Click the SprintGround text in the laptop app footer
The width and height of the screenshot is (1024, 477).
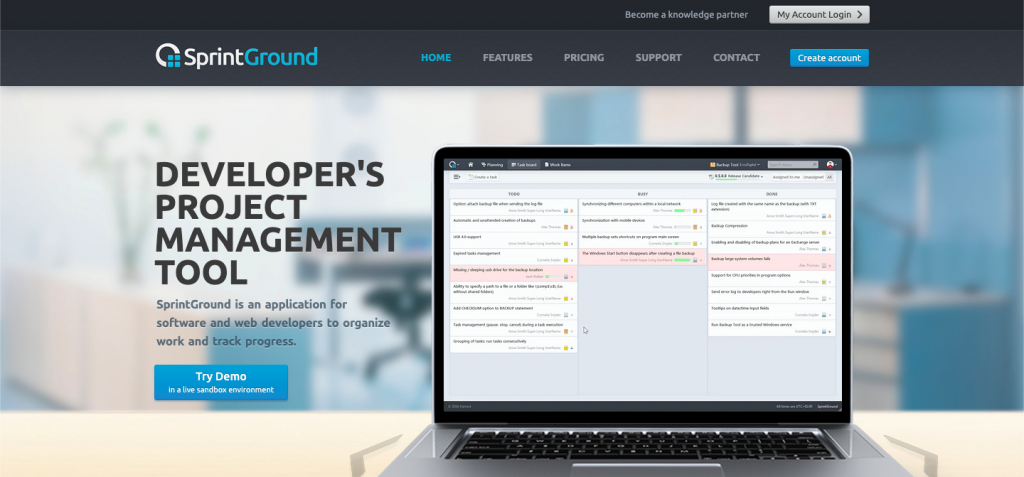[x=827, y=406]
